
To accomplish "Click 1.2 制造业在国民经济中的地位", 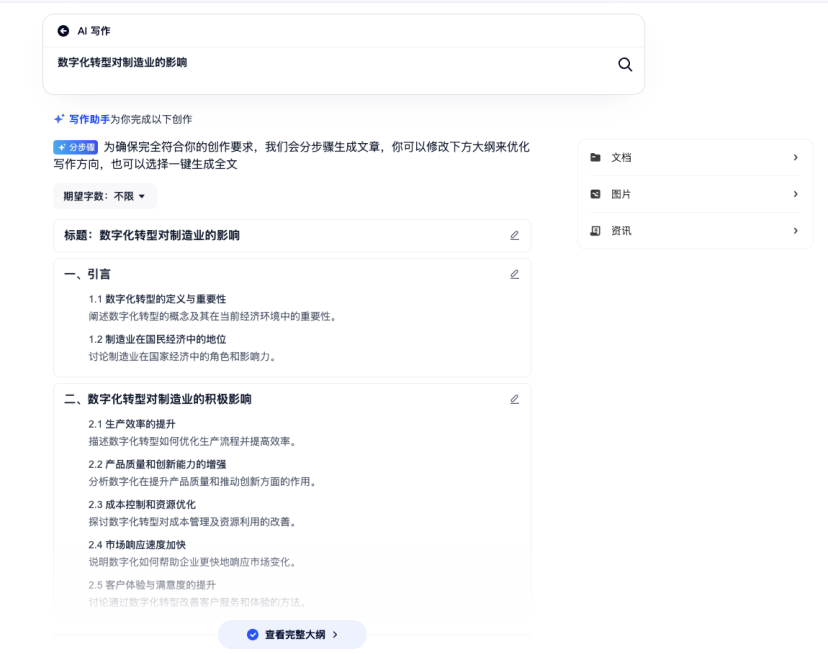I will [157, 339].
